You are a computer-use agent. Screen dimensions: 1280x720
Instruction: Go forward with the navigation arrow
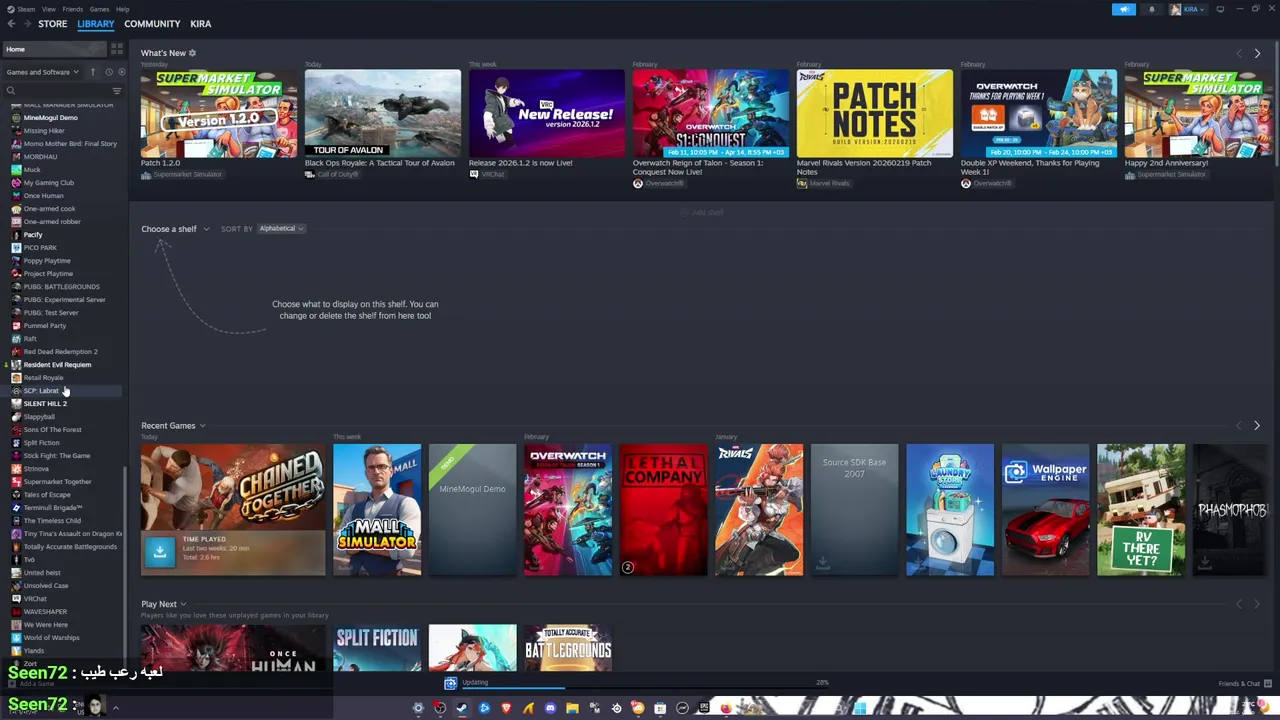27,24
